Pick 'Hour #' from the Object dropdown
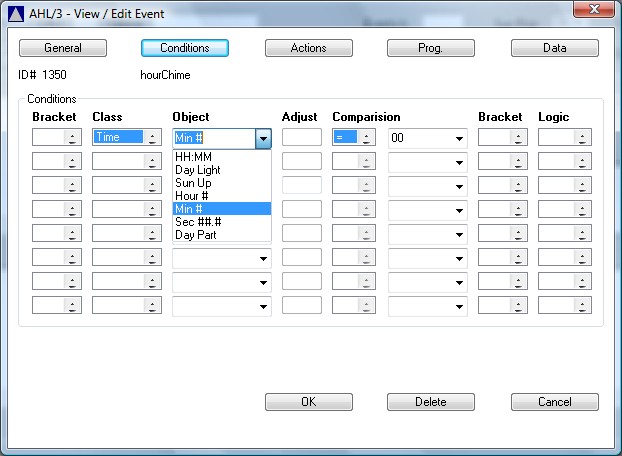The height and width of the screenshot is (456, 622). pos(221,196)
